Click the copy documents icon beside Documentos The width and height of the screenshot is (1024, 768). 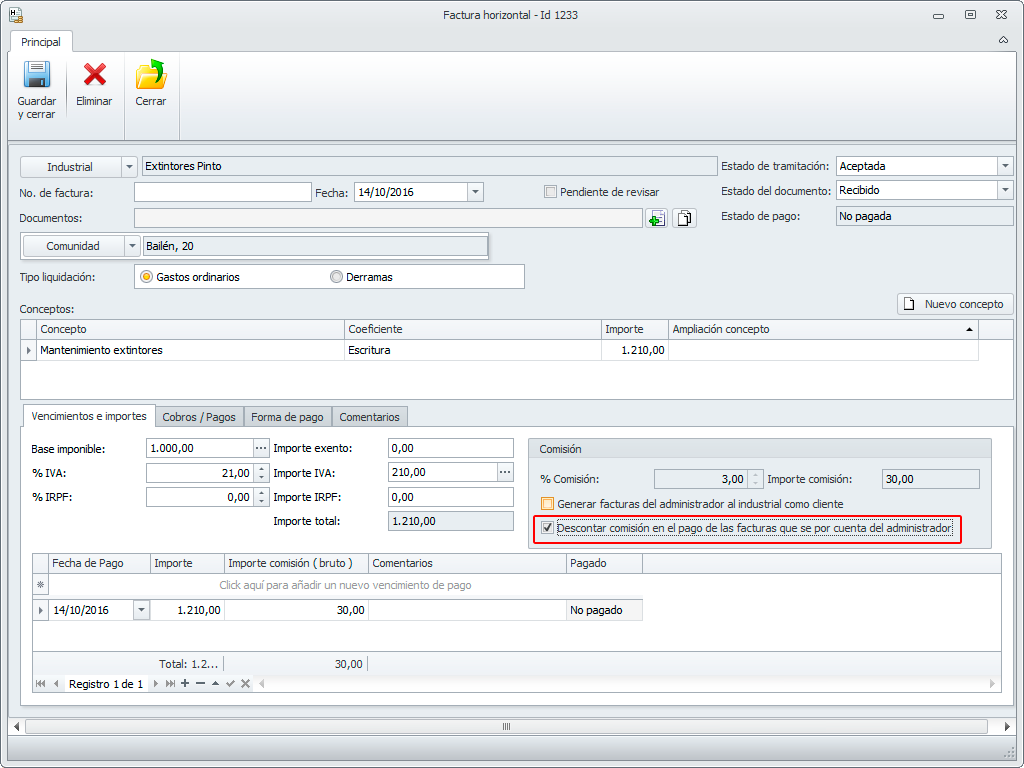click(x=684, y=218)
